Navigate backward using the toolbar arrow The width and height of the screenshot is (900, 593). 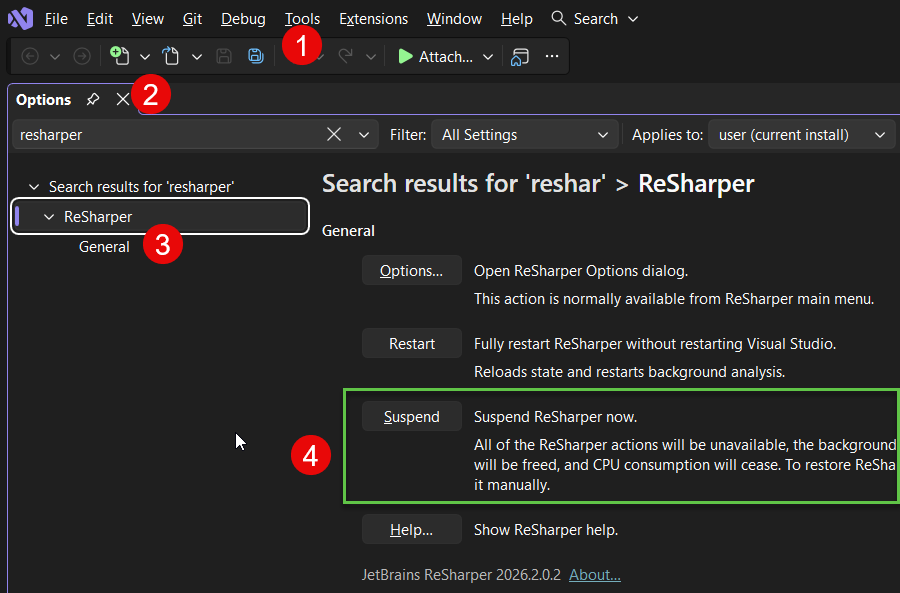pos(30,56)
